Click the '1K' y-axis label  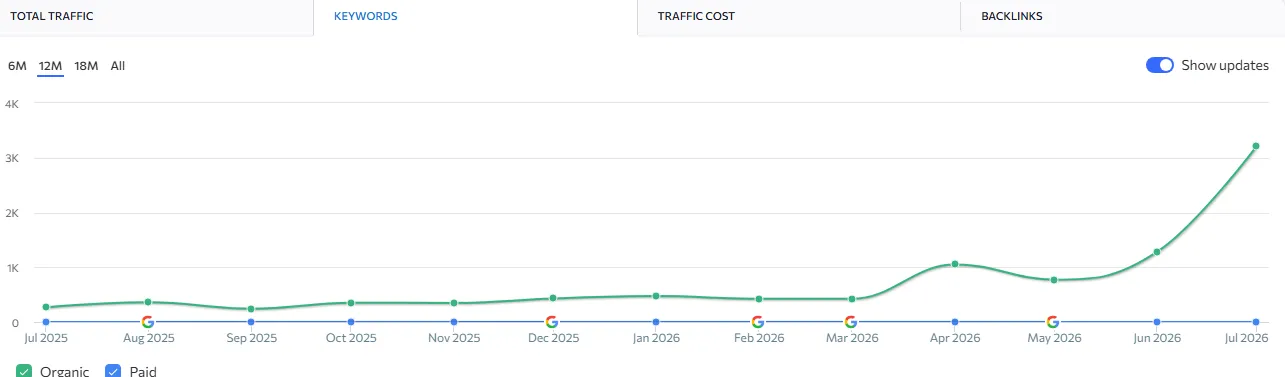[13, 268]
